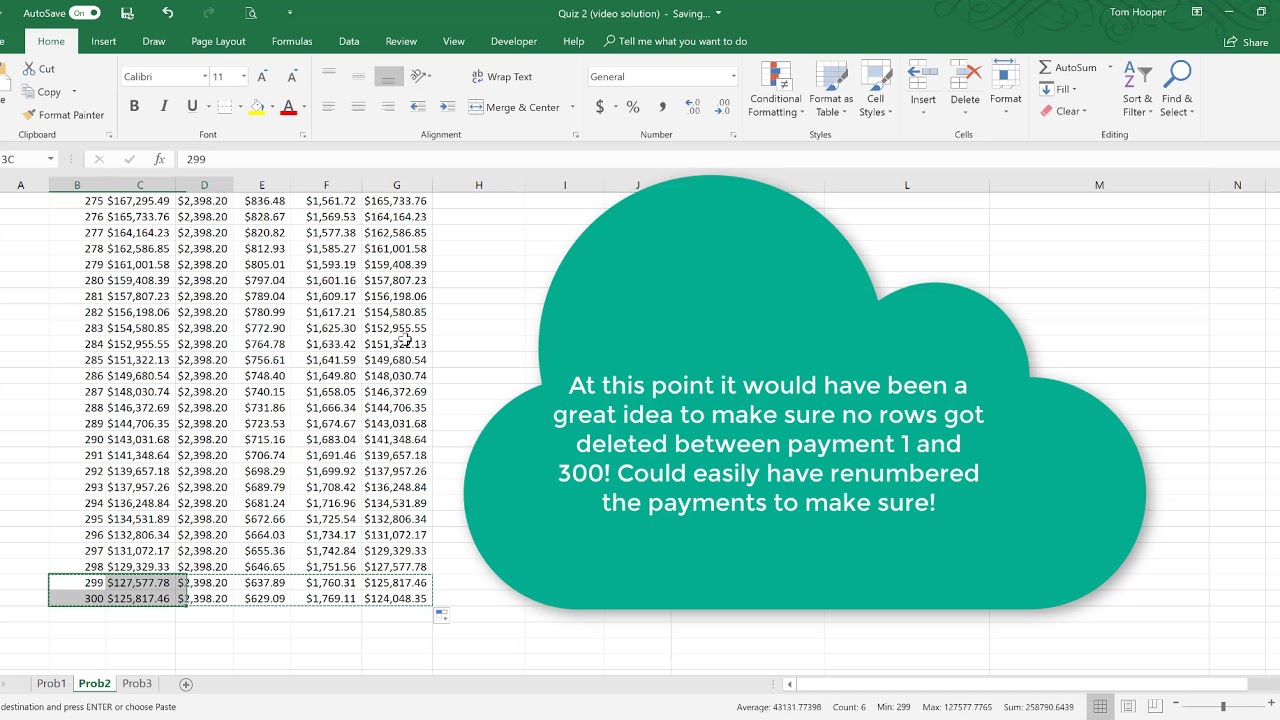
Task: Switch to the Prob3 sheet tab
Action: click(137, 684)
